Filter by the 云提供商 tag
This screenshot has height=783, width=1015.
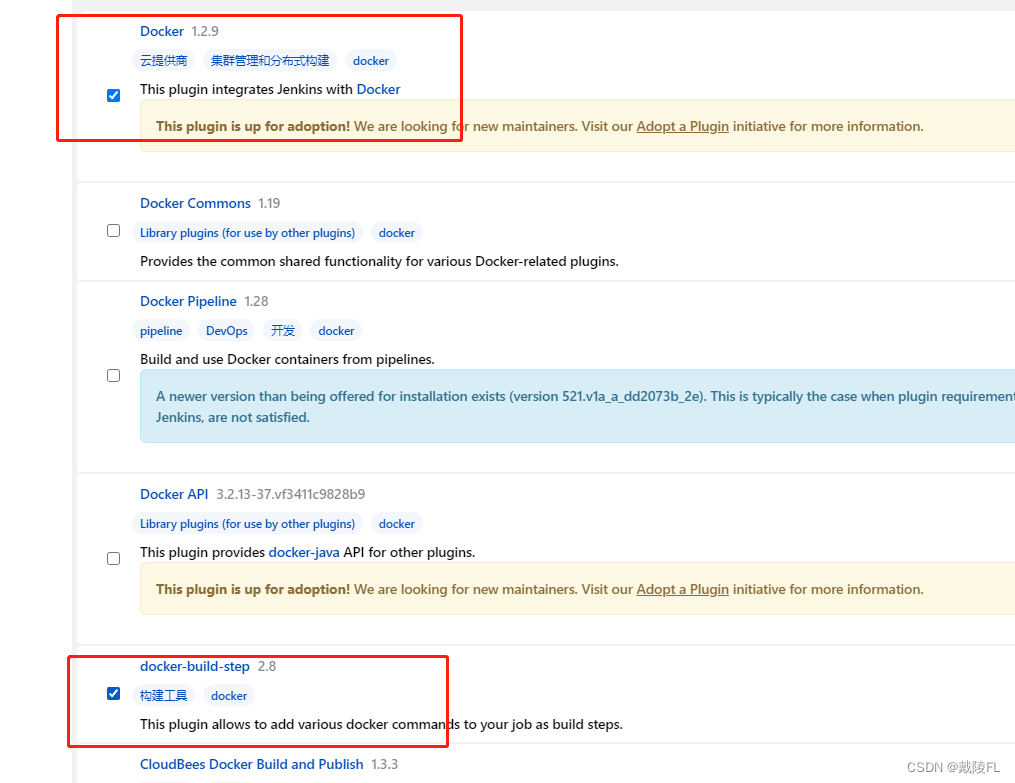[164, 61]
